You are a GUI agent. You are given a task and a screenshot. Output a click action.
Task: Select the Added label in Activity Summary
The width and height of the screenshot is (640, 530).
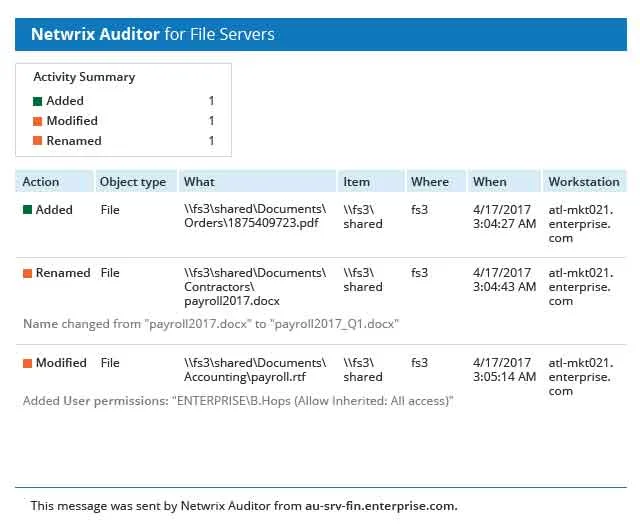point(65,101)
